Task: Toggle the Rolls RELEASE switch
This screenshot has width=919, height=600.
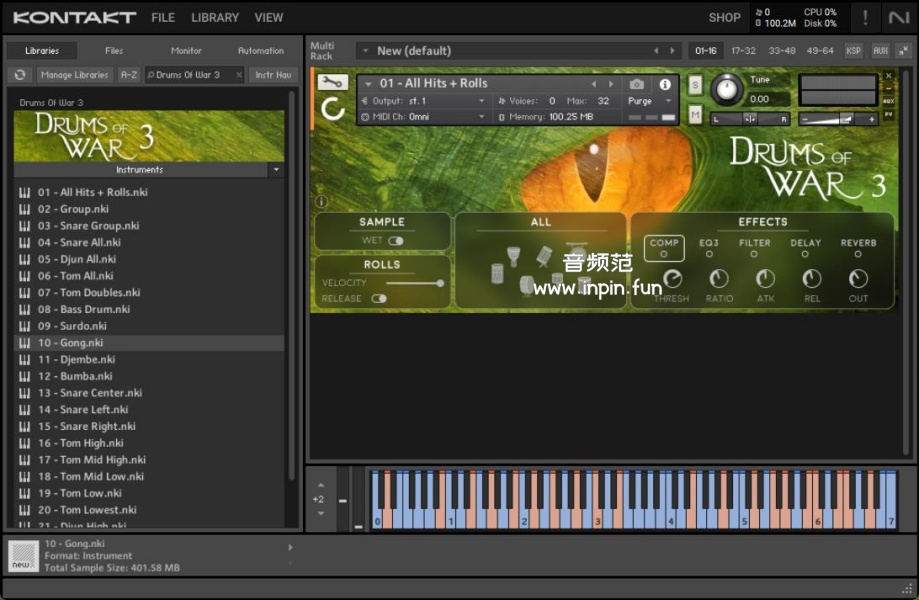Action: pos(379,298)
